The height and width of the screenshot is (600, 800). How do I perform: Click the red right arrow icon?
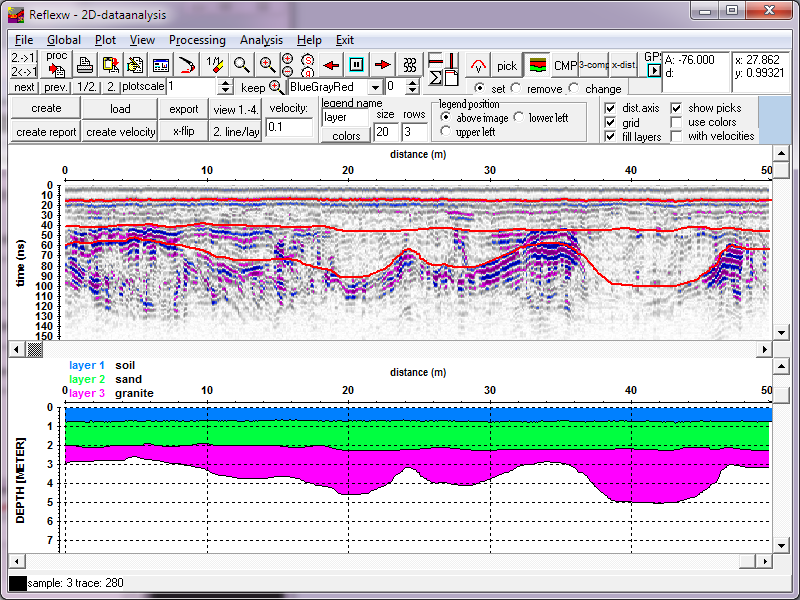tap(382, 65)
